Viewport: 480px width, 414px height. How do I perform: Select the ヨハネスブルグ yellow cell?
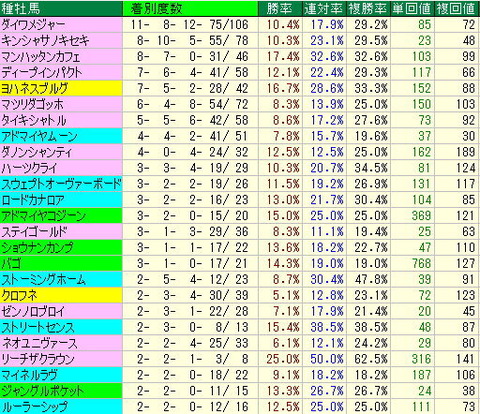click(61, 89)
